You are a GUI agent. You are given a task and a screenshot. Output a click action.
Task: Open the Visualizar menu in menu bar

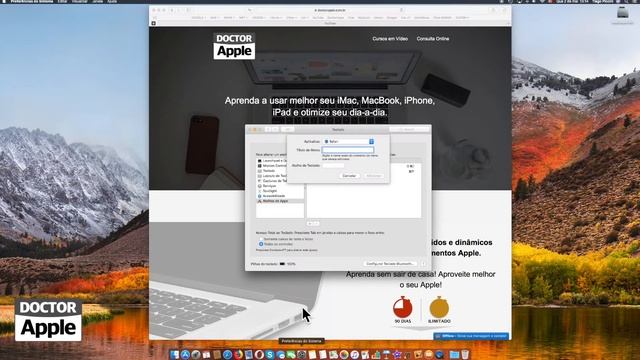click(x=80, y=2)
